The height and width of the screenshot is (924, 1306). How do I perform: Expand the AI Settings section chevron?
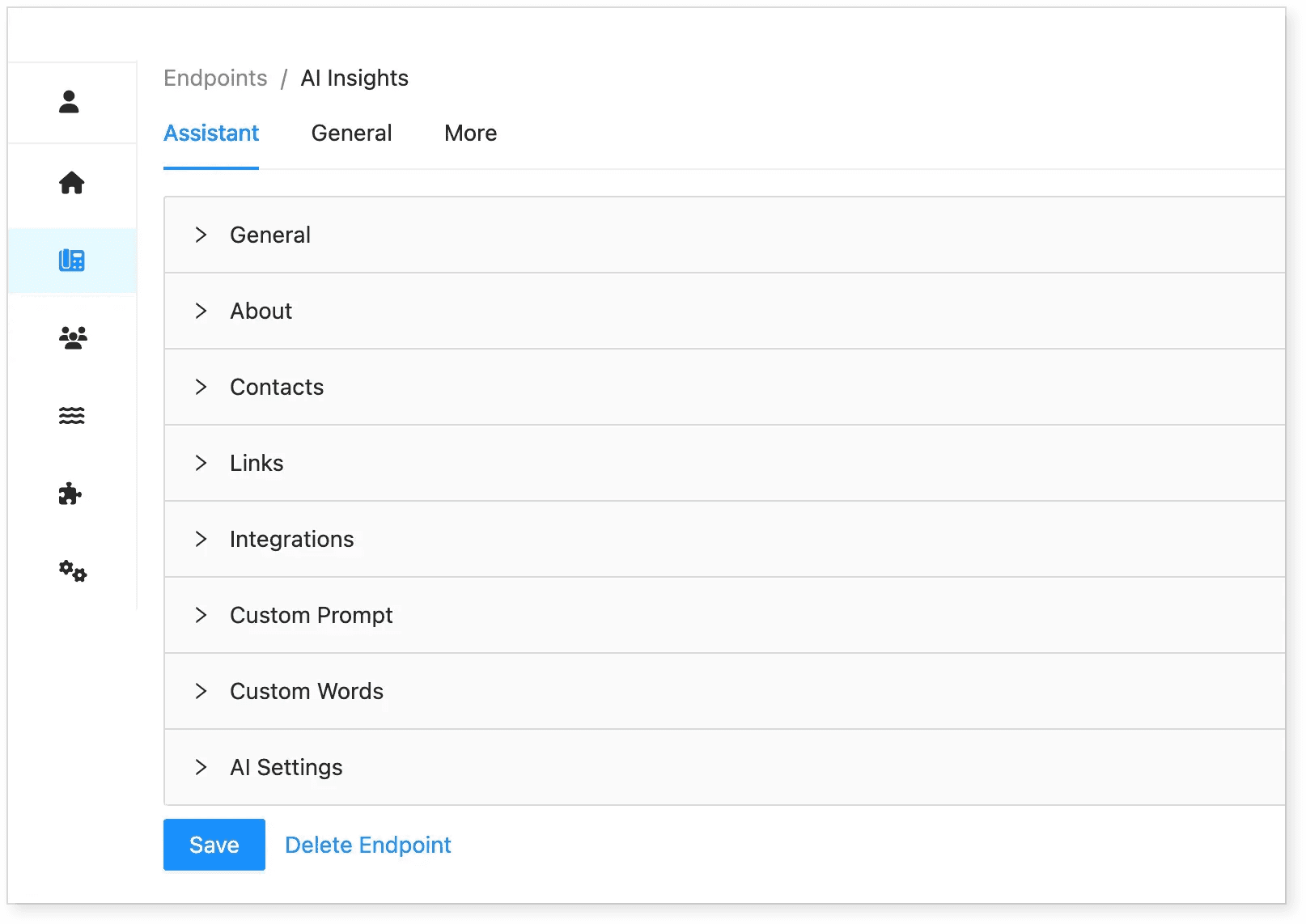click(x=201, y=767)
